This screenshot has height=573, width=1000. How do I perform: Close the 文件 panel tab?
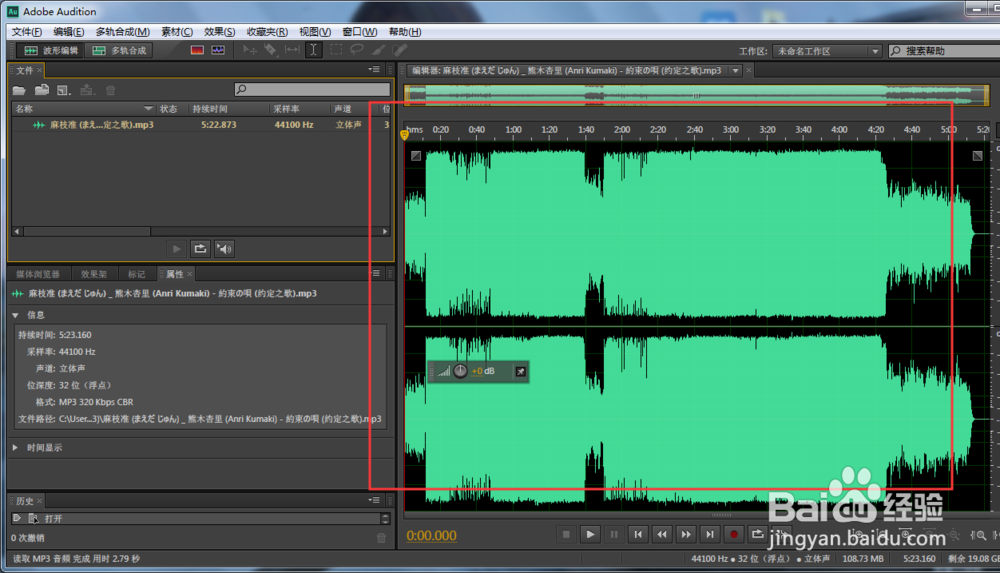[40, 70]
